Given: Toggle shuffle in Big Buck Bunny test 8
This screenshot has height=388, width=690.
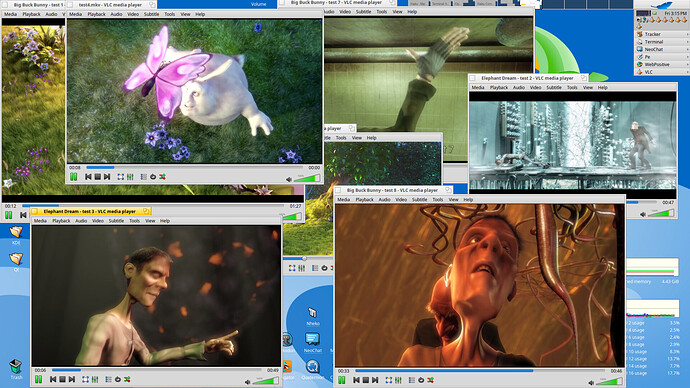Looking at the screenshot, I should (430, 380).
